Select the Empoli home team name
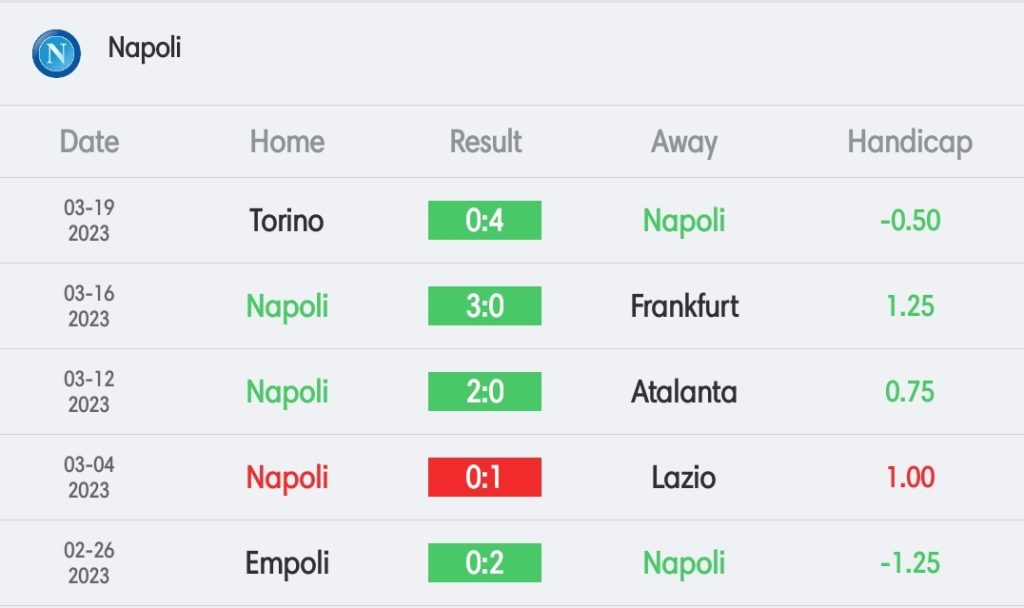1024x608 pixels. click(x=287, y=564)
